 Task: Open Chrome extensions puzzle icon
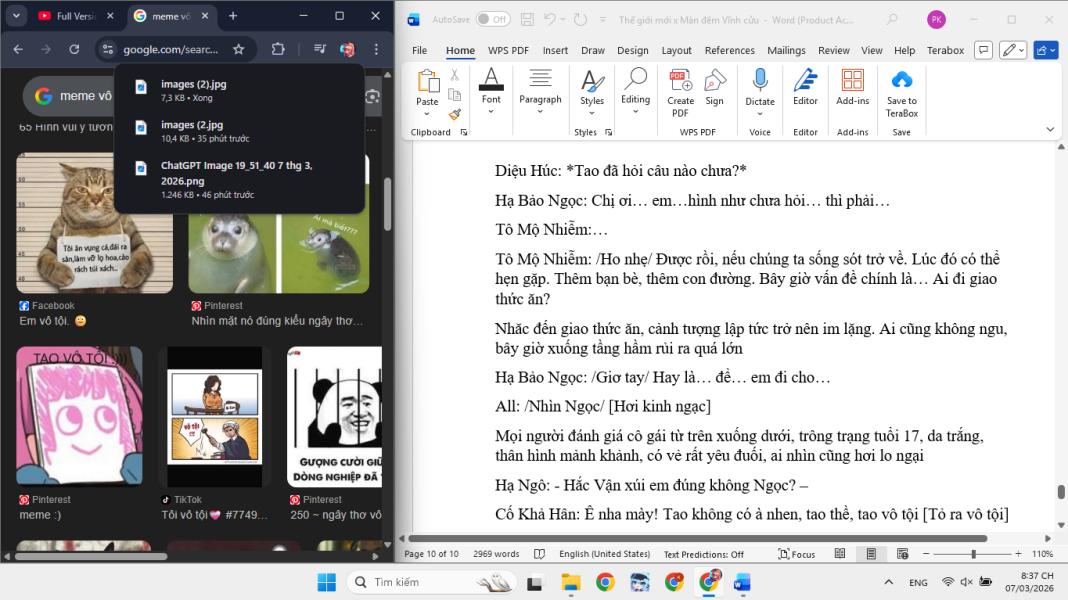click(x=278, y=49)
